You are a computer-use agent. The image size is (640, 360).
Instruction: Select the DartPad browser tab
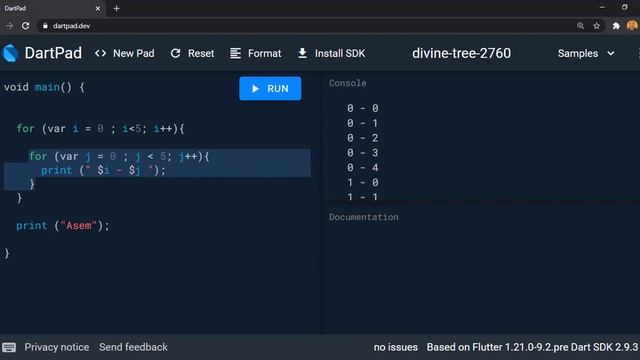coord(52,8)
